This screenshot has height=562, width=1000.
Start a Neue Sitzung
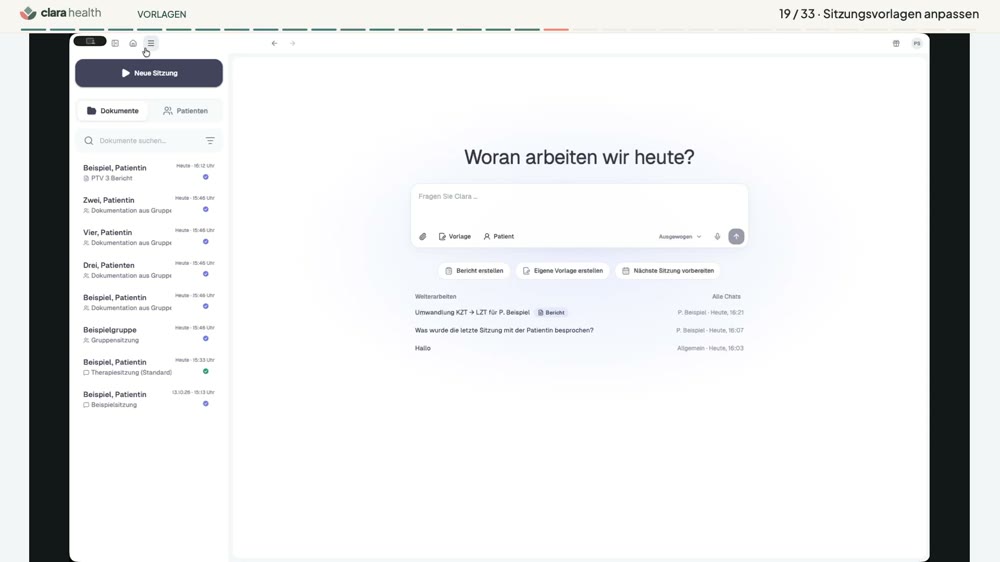coord(149,73)
